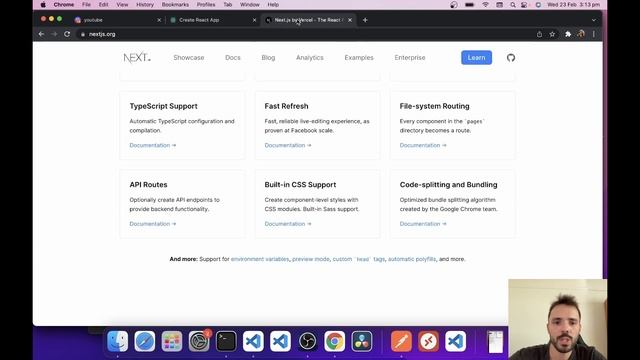Open Documentation link under Built-in CSS Support
This screenshot has height=360, width=640.
(x=288, y=224)
